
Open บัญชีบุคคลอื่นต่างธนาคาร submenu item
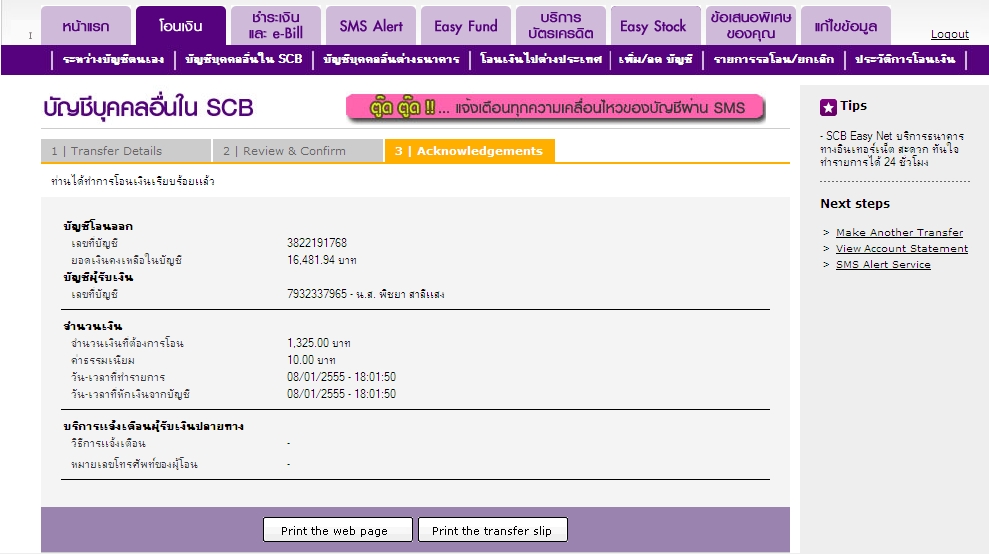[x=391, y=59]
